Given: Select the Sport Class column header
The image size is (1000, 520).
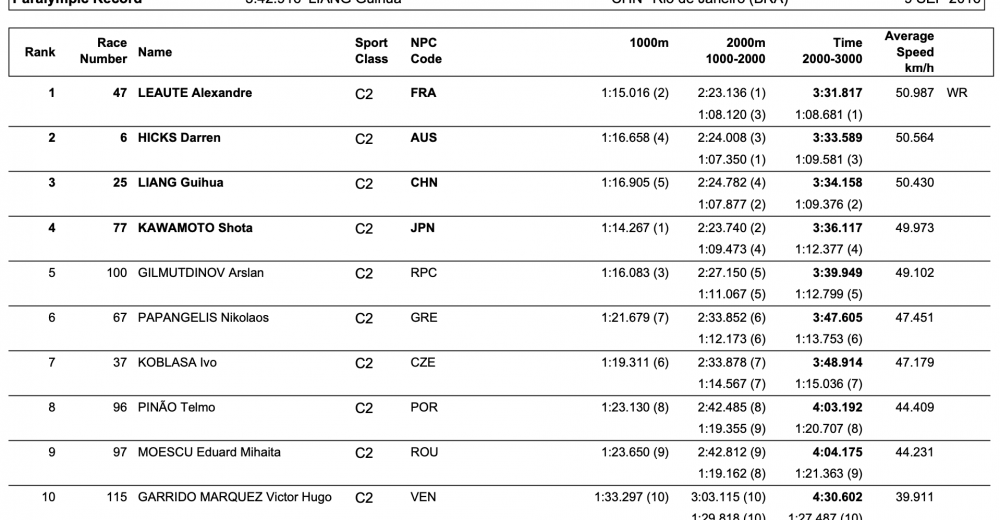Looking at the screenshot, I should pos(371,51).
